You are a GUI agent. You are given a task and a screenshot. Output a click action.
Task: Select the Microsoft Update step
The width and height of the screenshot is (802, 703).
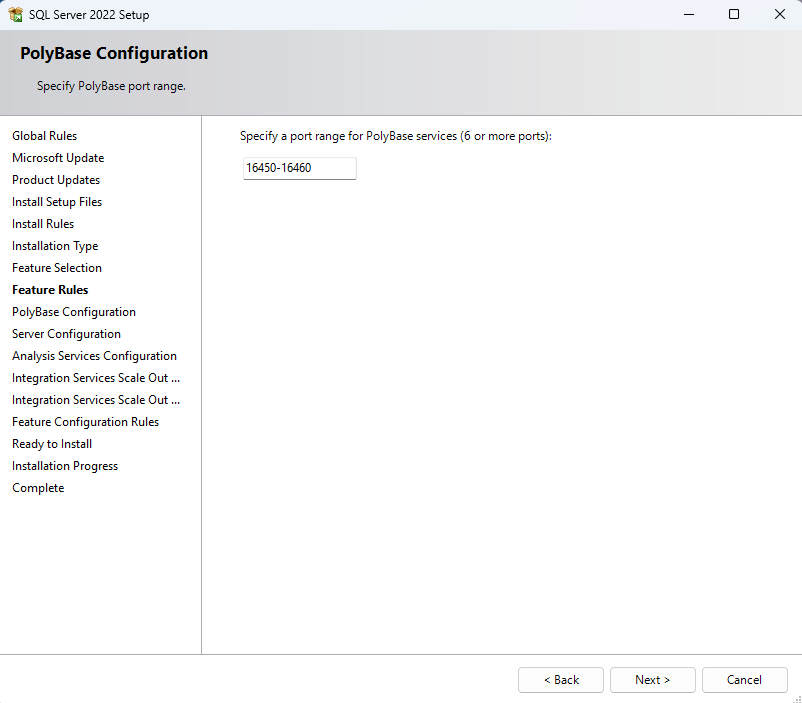[x=58, y=158]
